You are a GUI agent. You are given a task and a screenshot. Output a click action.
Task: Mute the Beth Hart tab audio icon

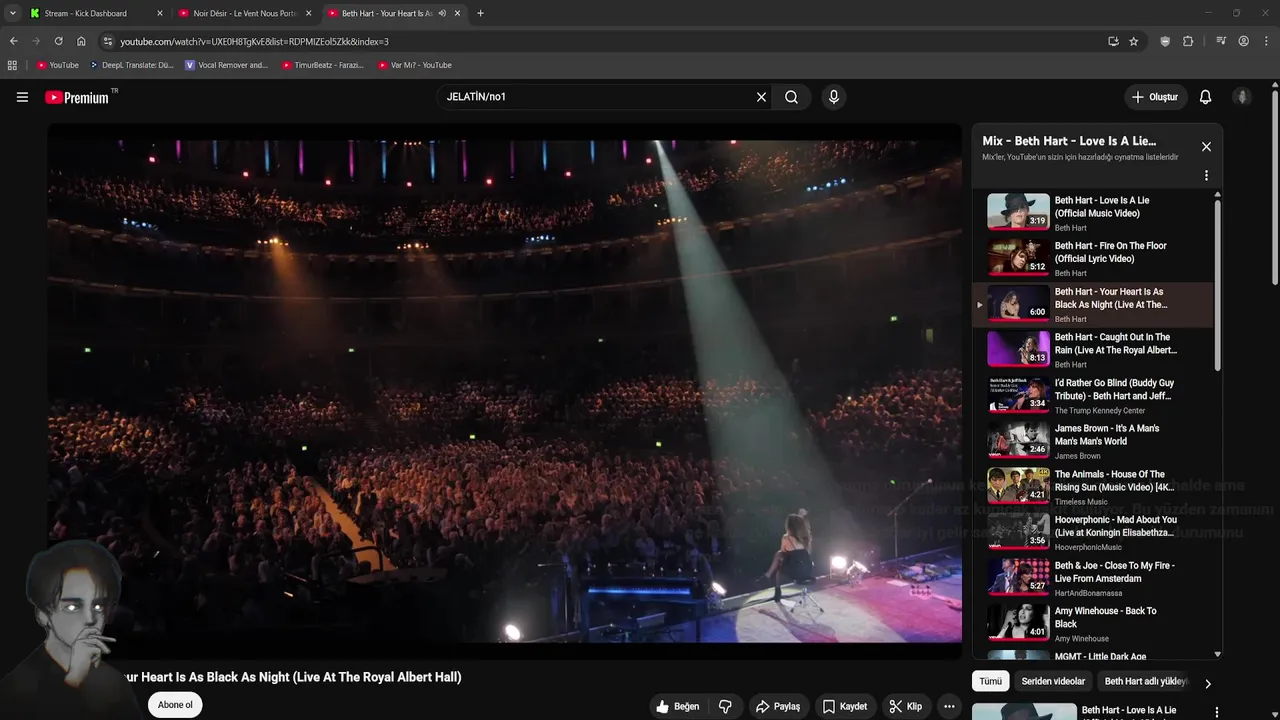tap(442, 13)
